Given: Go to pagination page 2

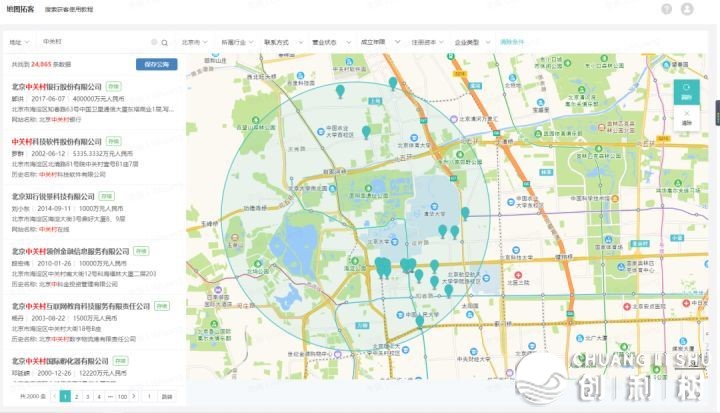Looking at the screenshot, I should click(77, 396).
